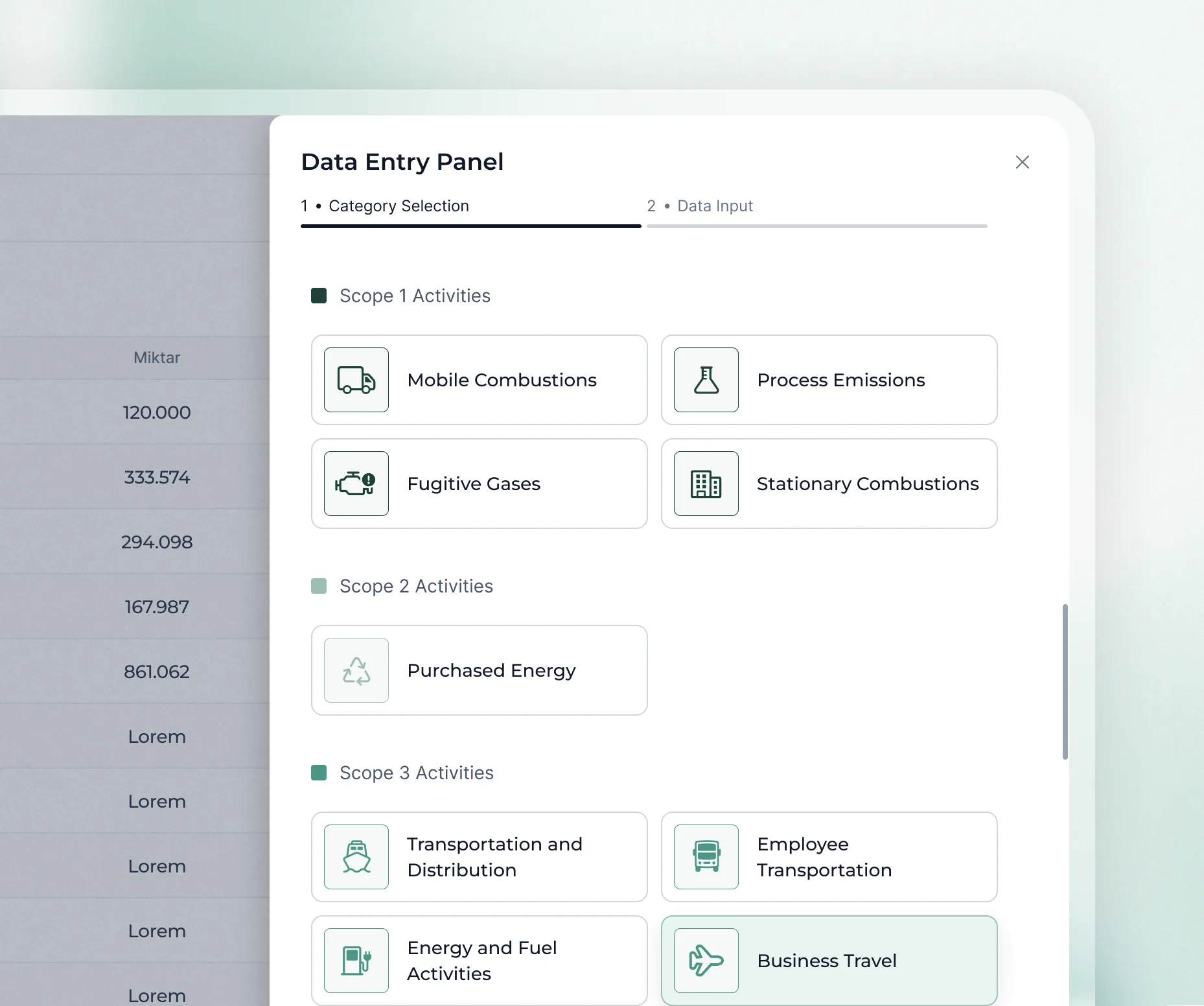Select the 333.574 table cell
Screen dimensions: 1204x1006
coord(157,477)
